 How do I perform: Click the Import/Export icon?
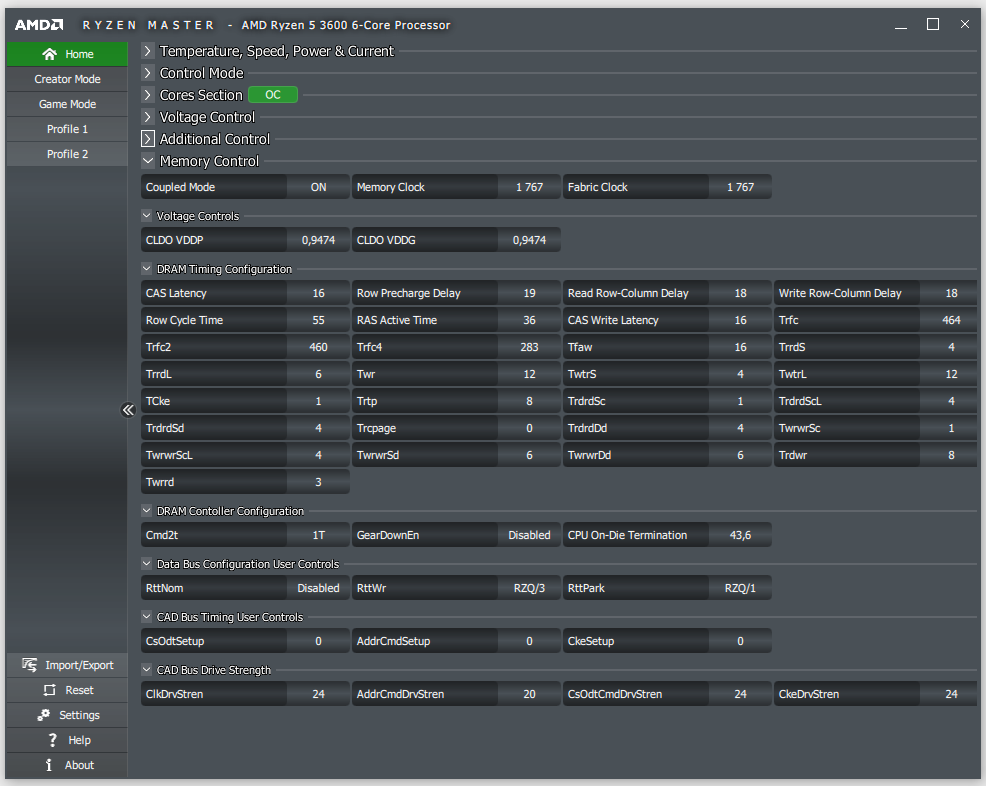[x=30, y=665]
